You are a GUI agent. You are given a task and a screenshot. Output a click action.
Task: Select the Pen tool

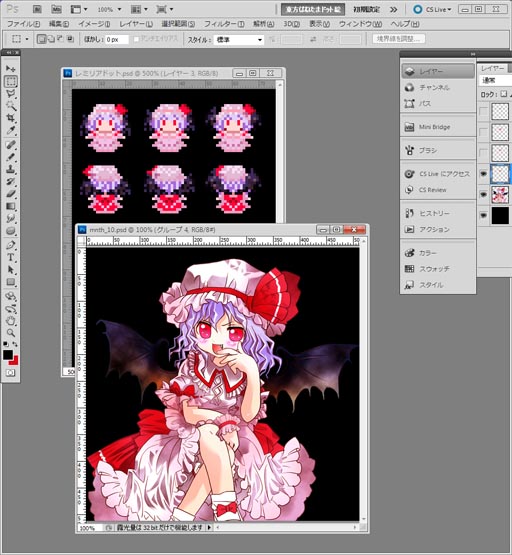(x=11, y=245)
